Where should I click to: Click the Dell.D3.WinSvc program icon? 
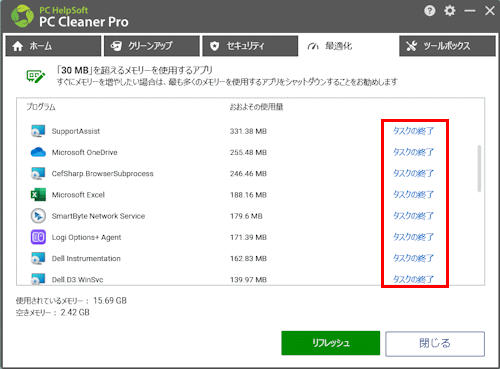pyautogui.click(x=38, y=279)
